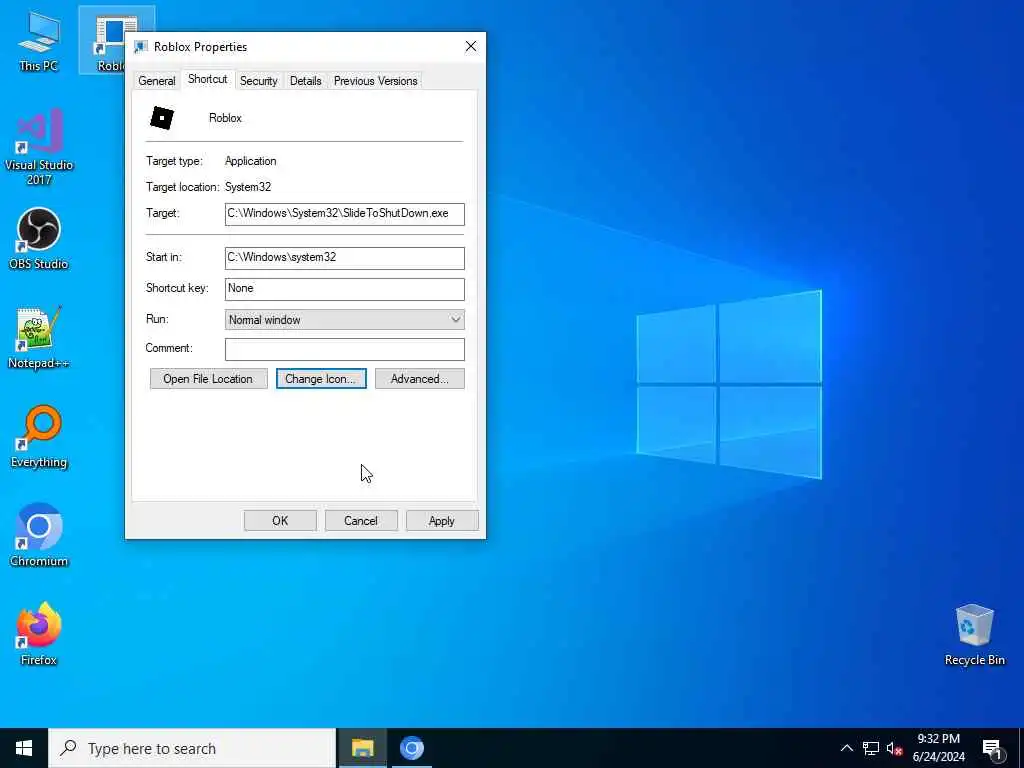Apply the shortcut changes
Image resolution: width=1024 pixels, height=768 pixels.
tap(442, 520)
